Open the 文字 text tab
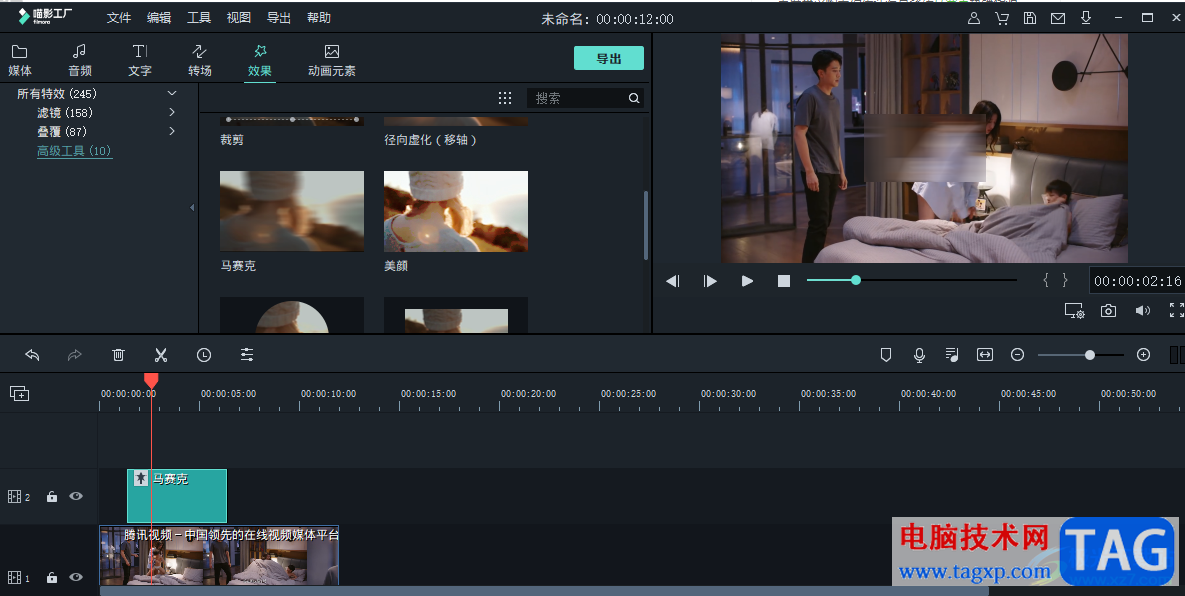The height and width of the screenshot is (596, 1185). (x=140, y=60)
